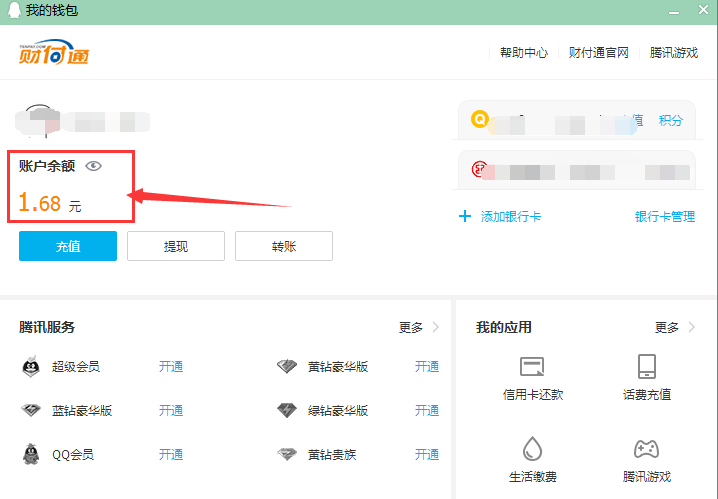
Task: Click the 超级会员 icon
Action: pyautogui.click(x=31, y=366)
